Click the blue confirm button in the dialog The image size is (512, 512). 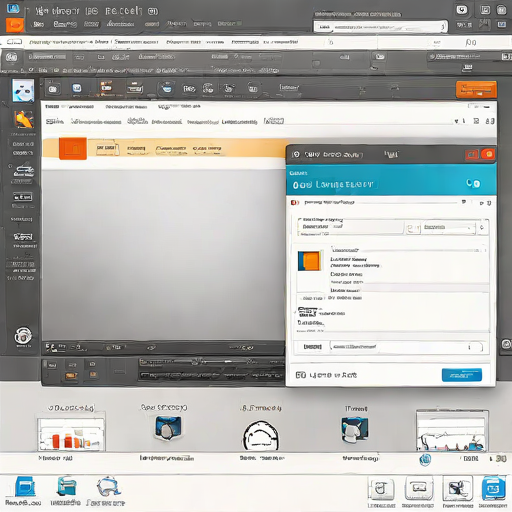coord(462,375)
